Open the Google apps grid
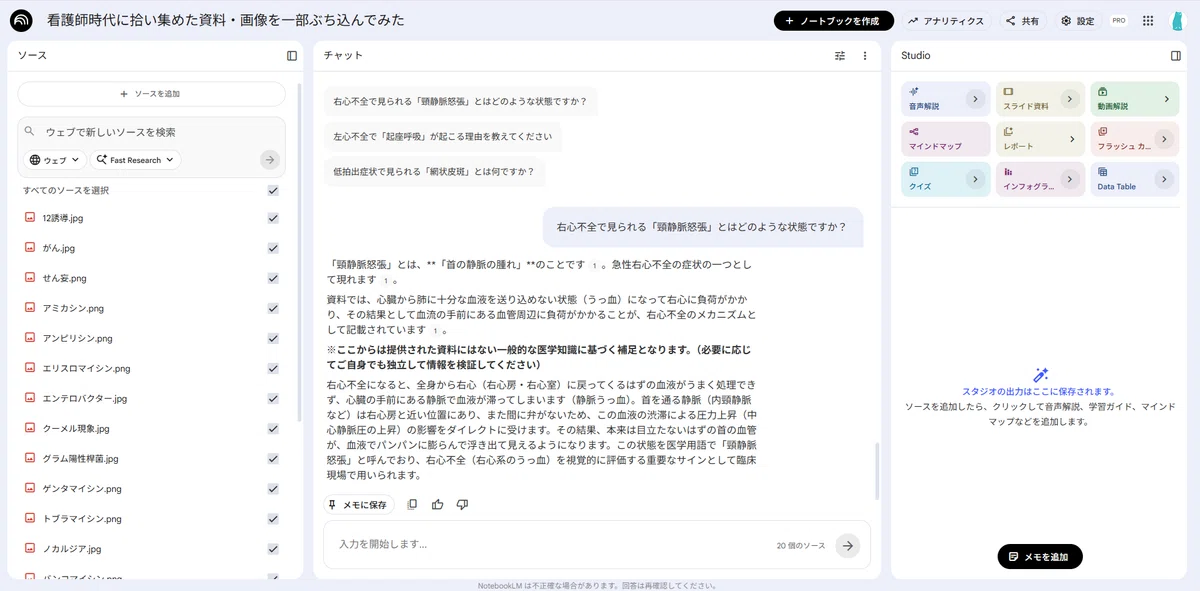This screenshot has width=1200, height=591. click(1148, 21)
